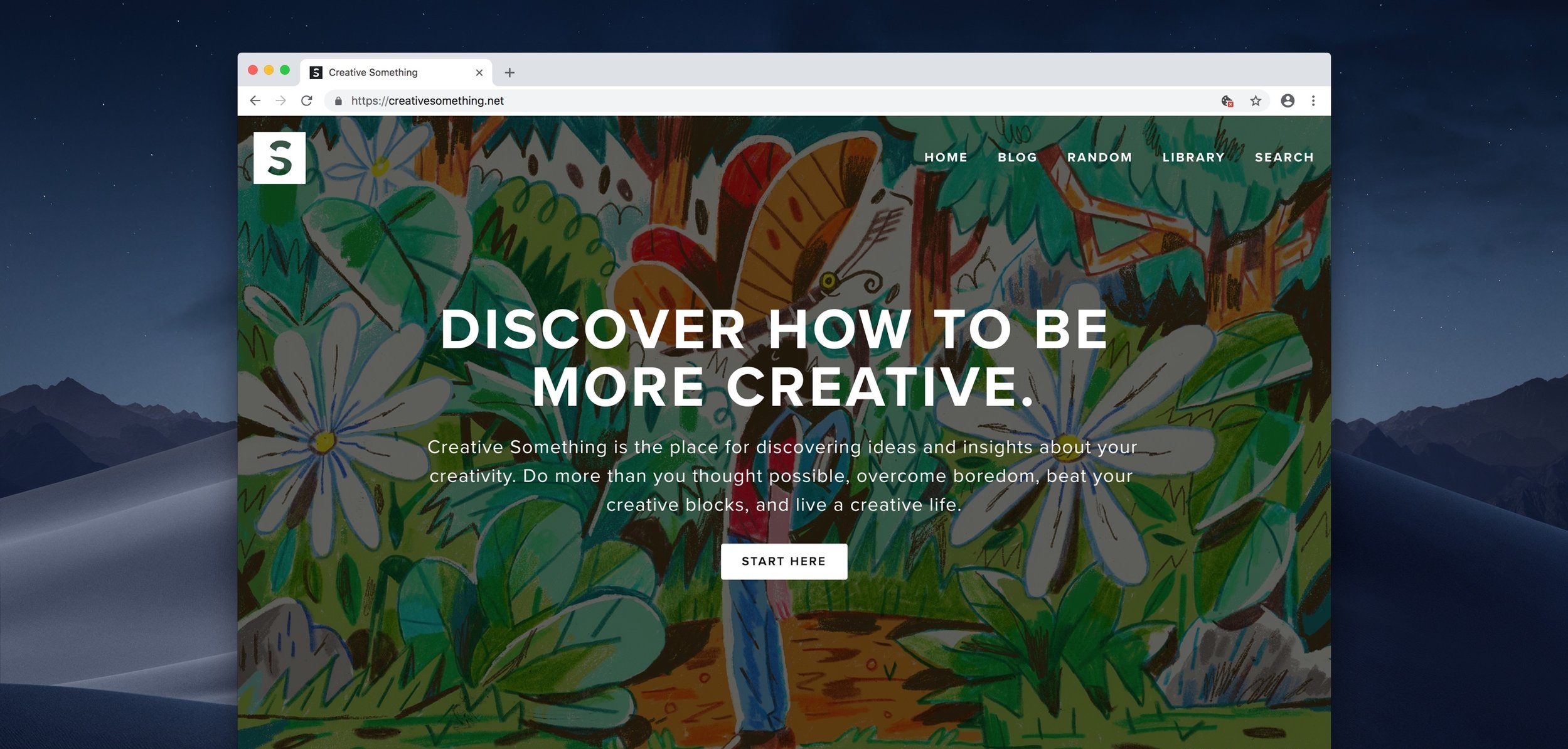Open SEARCH from the site menu
The image size is (1568, 749).
pyautogui.click(x=1284, y=157)
